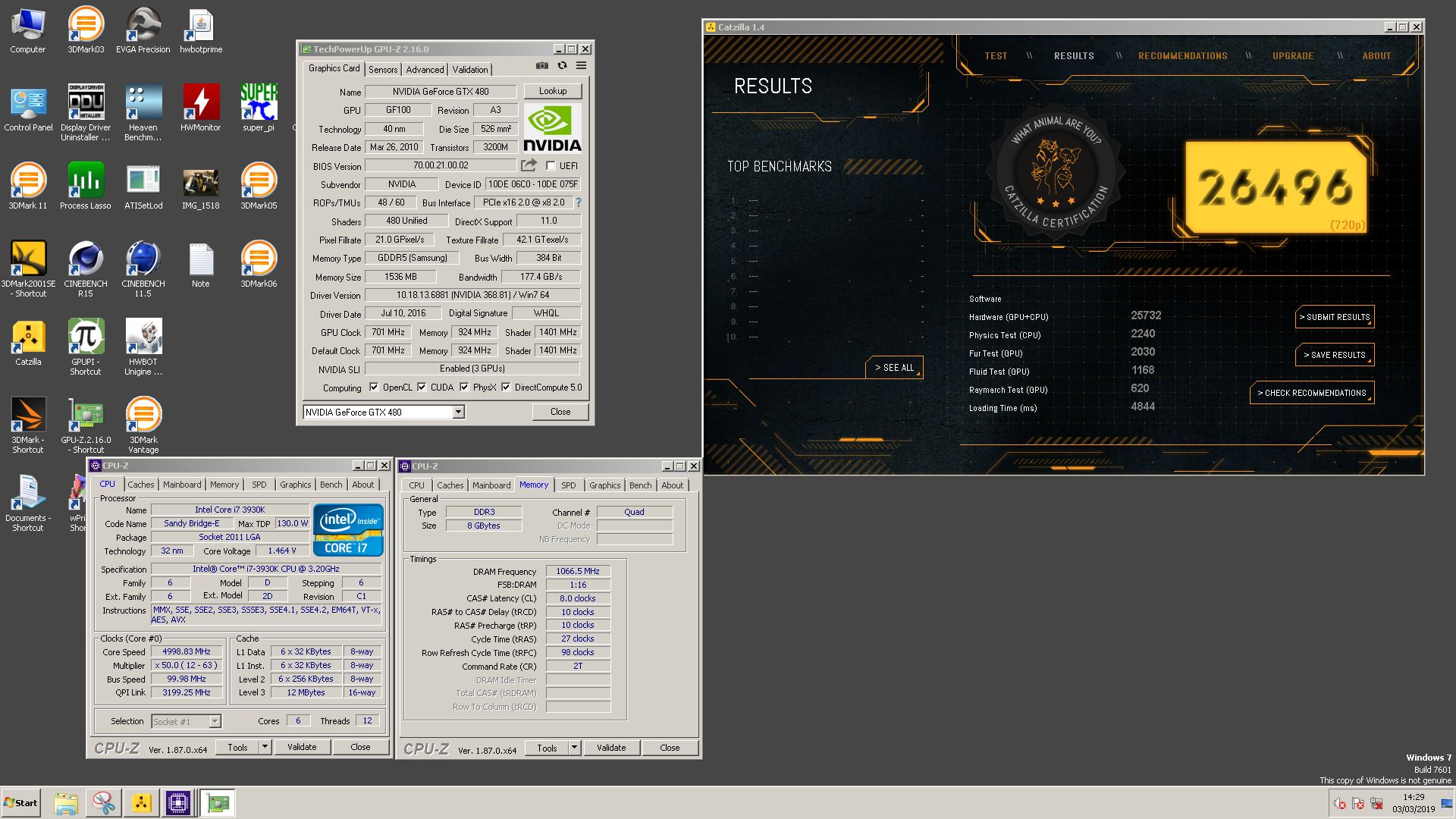
Task: Click the GPU-Z Name field value
Action: [x=441, y=92]
